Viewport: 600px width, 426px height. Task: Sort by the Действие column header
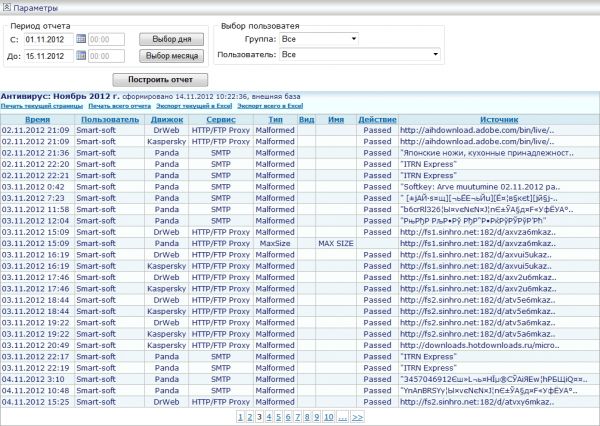[x=377, y=119]
